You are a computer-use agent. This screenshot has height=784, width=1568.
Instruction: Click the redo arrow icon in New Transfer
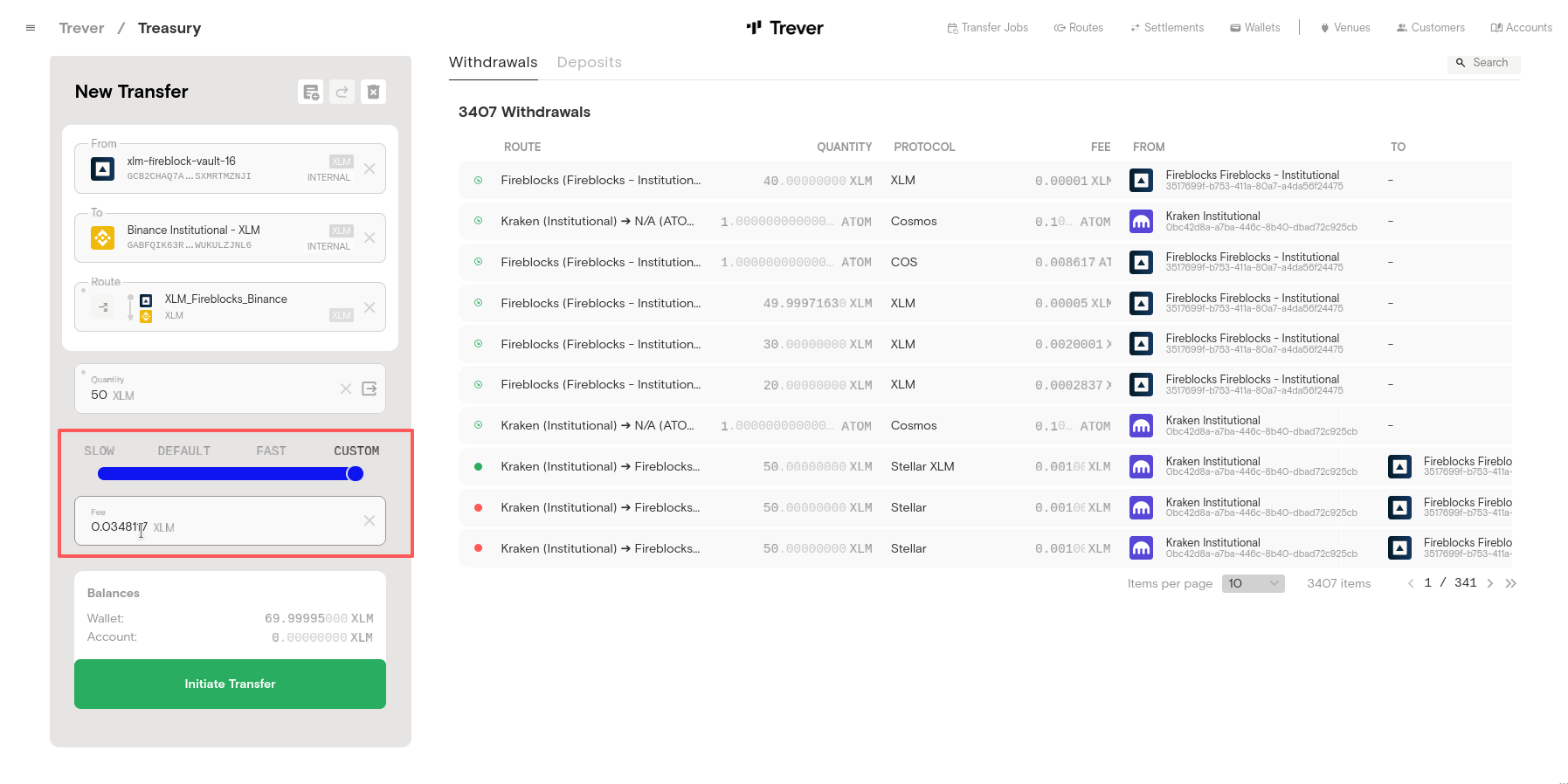(342, 92)
